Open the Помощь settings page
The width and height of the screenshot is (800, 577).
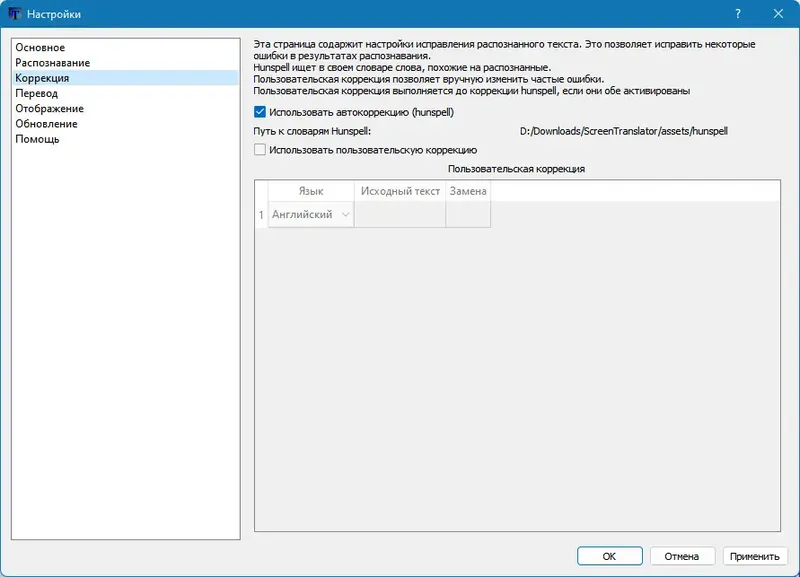click(125, 139)
